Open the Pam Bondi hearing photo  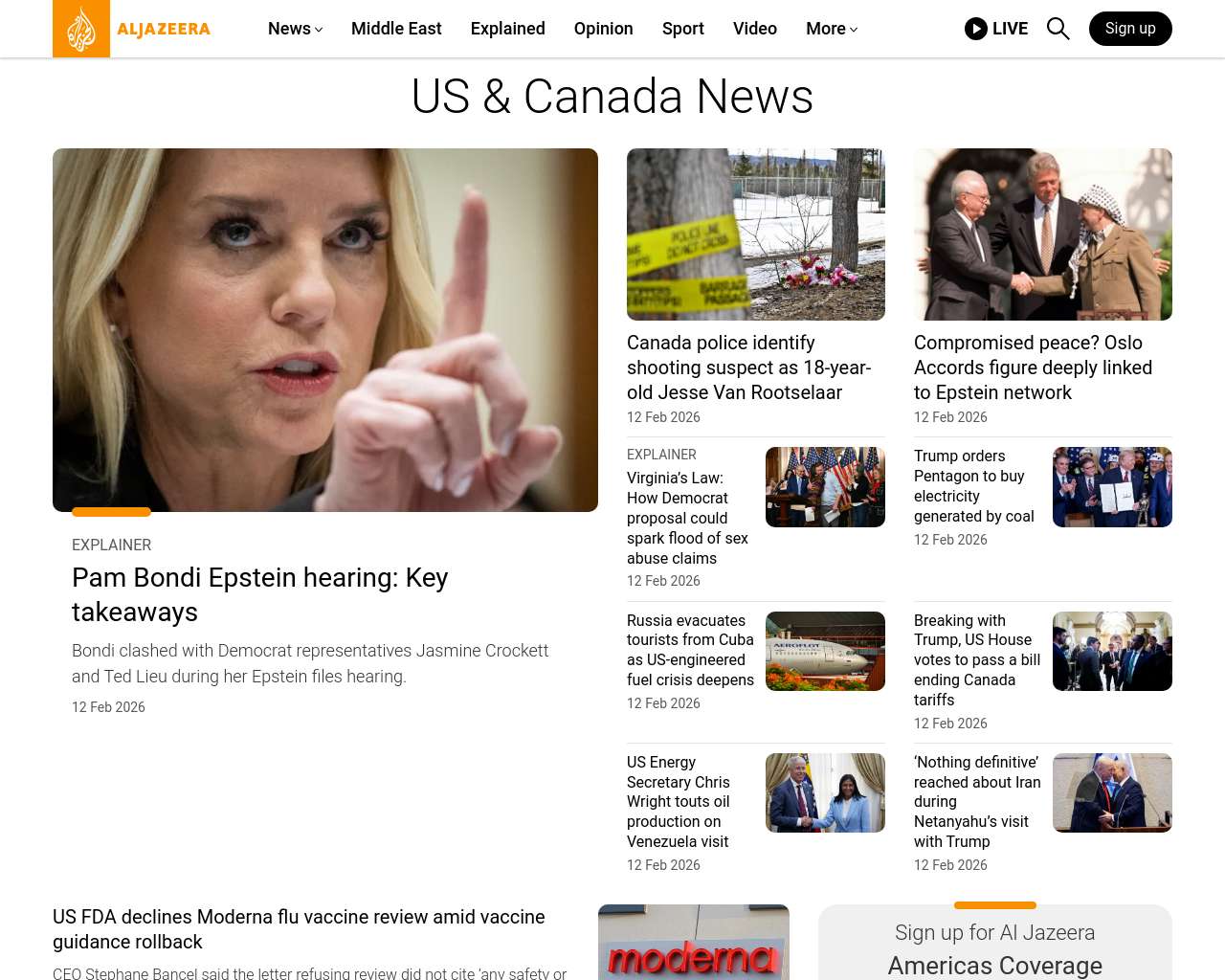coord(325,330)
